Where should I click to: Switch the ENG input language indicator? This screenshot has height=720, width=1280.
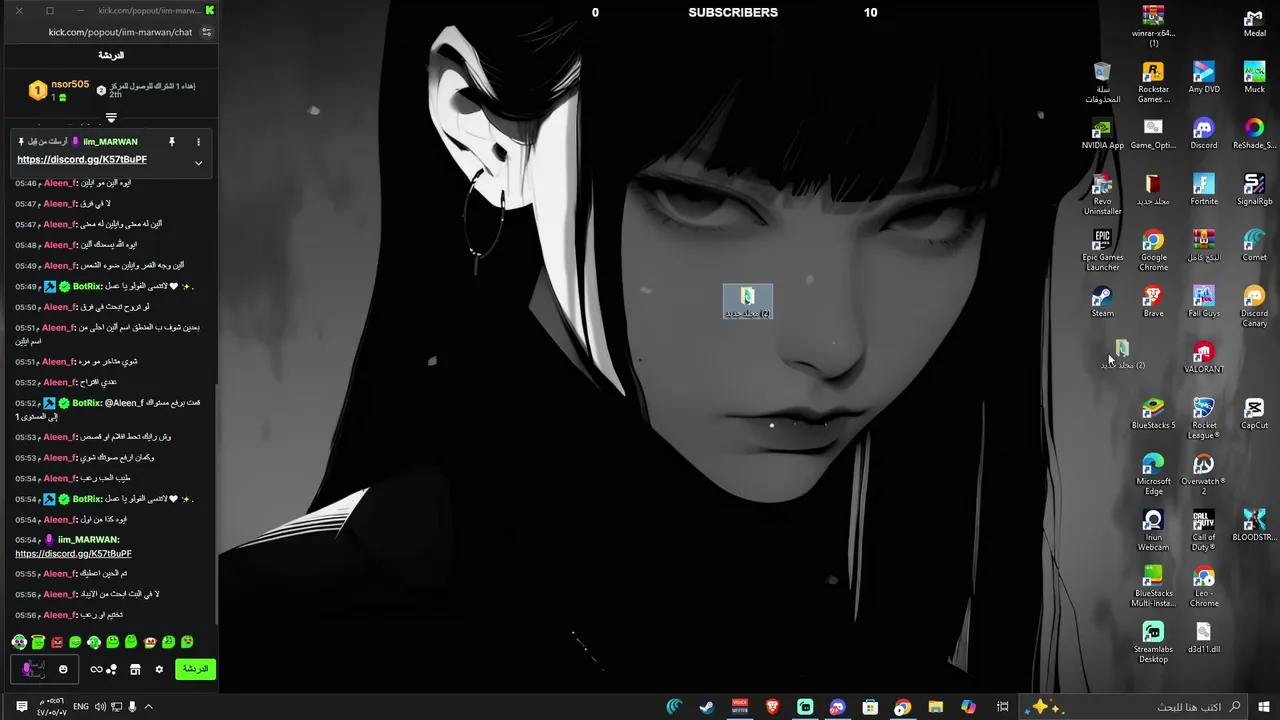coord(81,707)
